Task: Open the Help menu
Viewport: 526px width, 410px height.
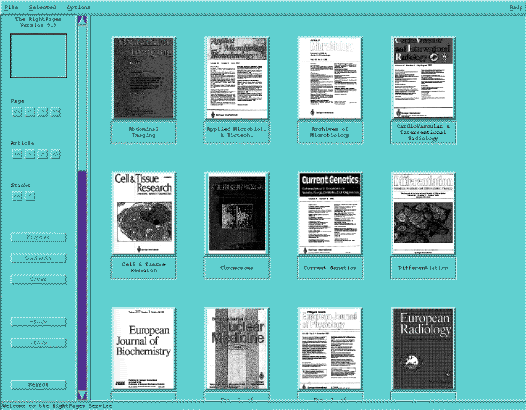Action: (x=516, y=7)
